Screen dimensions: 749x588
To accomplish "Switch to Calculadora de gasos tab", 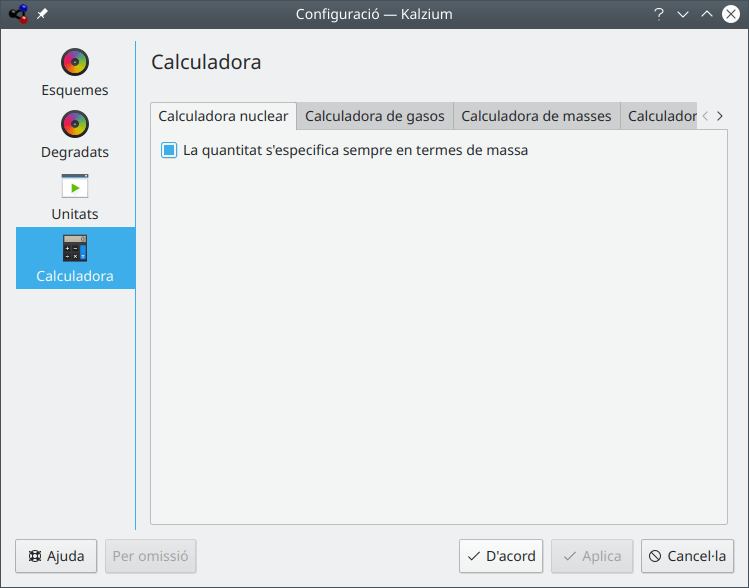I will click(x=374, y=116).
